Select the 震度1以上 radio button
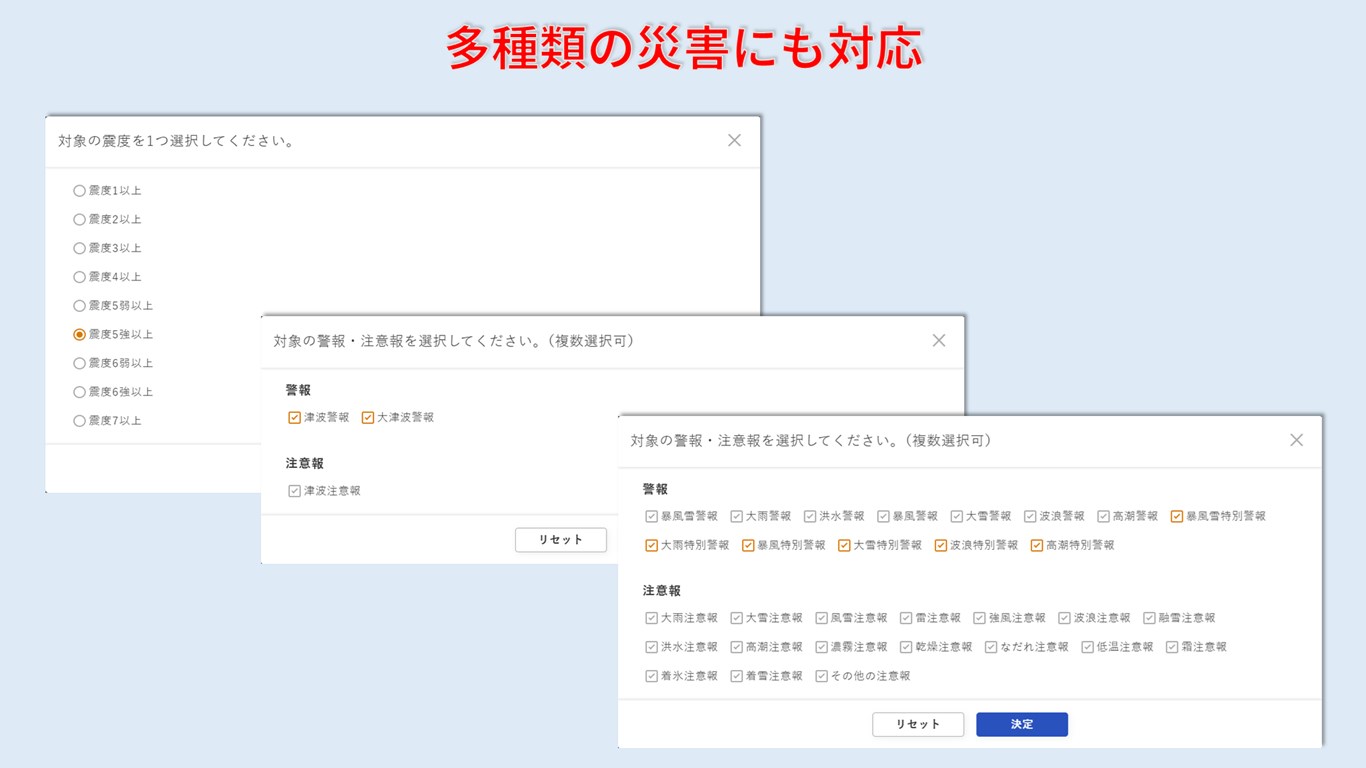The width and height of the screenshot is (1366, 768). tap(80, 190)
